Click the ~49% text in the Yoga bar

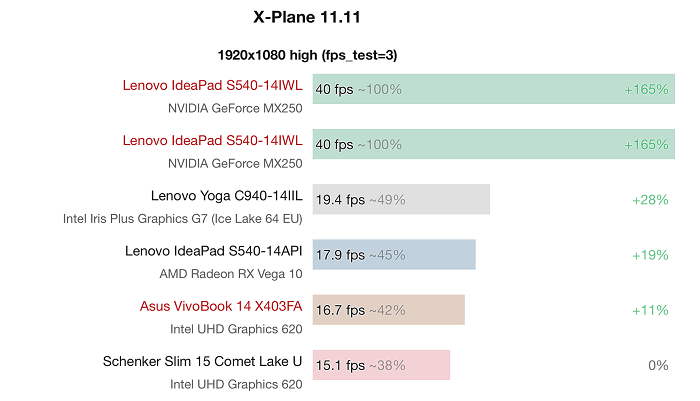(387, 200)
